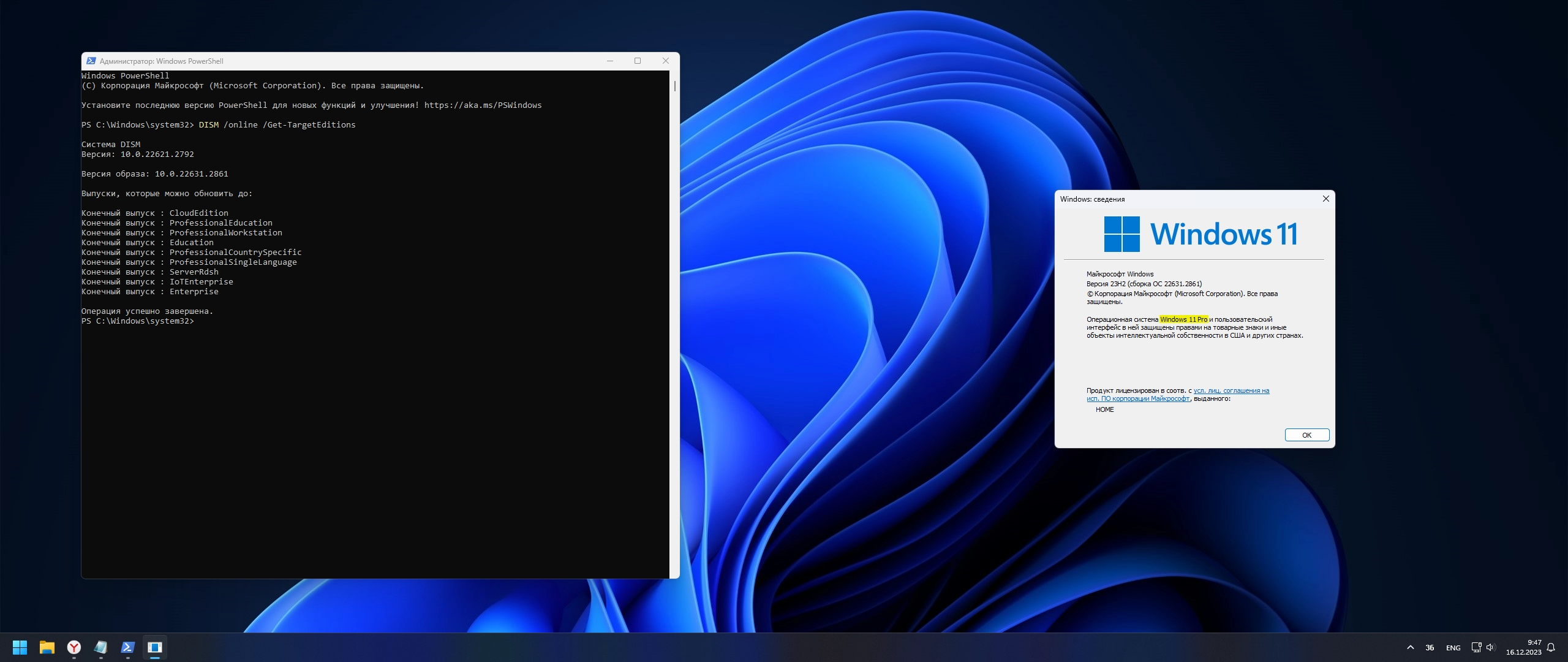Open the clock and date flyout
The image size is (1568, 662).
click(1524, 647)
